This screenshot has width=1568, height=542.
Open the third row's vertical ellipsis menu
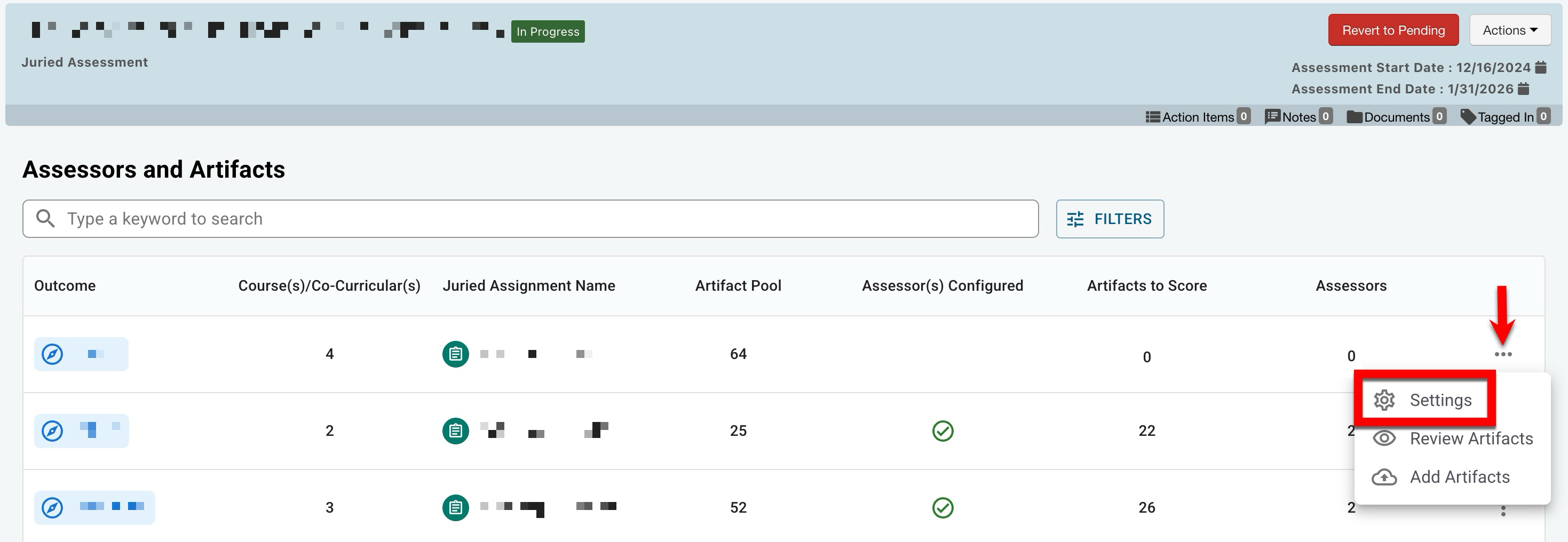pyautogui.click(x=1503, y=511)
